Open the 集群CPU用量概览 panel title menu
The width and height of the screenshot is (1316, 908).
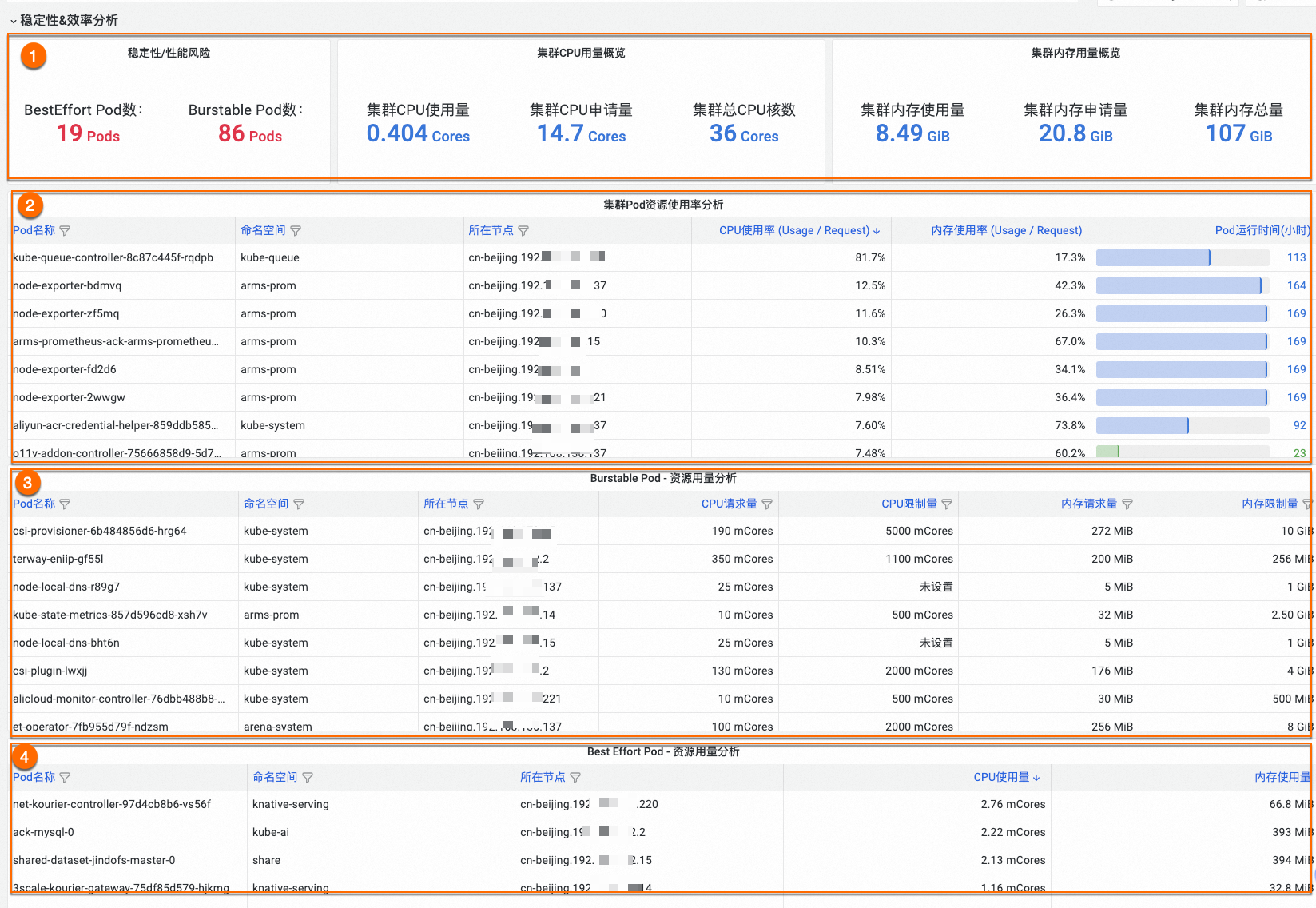point(581,53)
